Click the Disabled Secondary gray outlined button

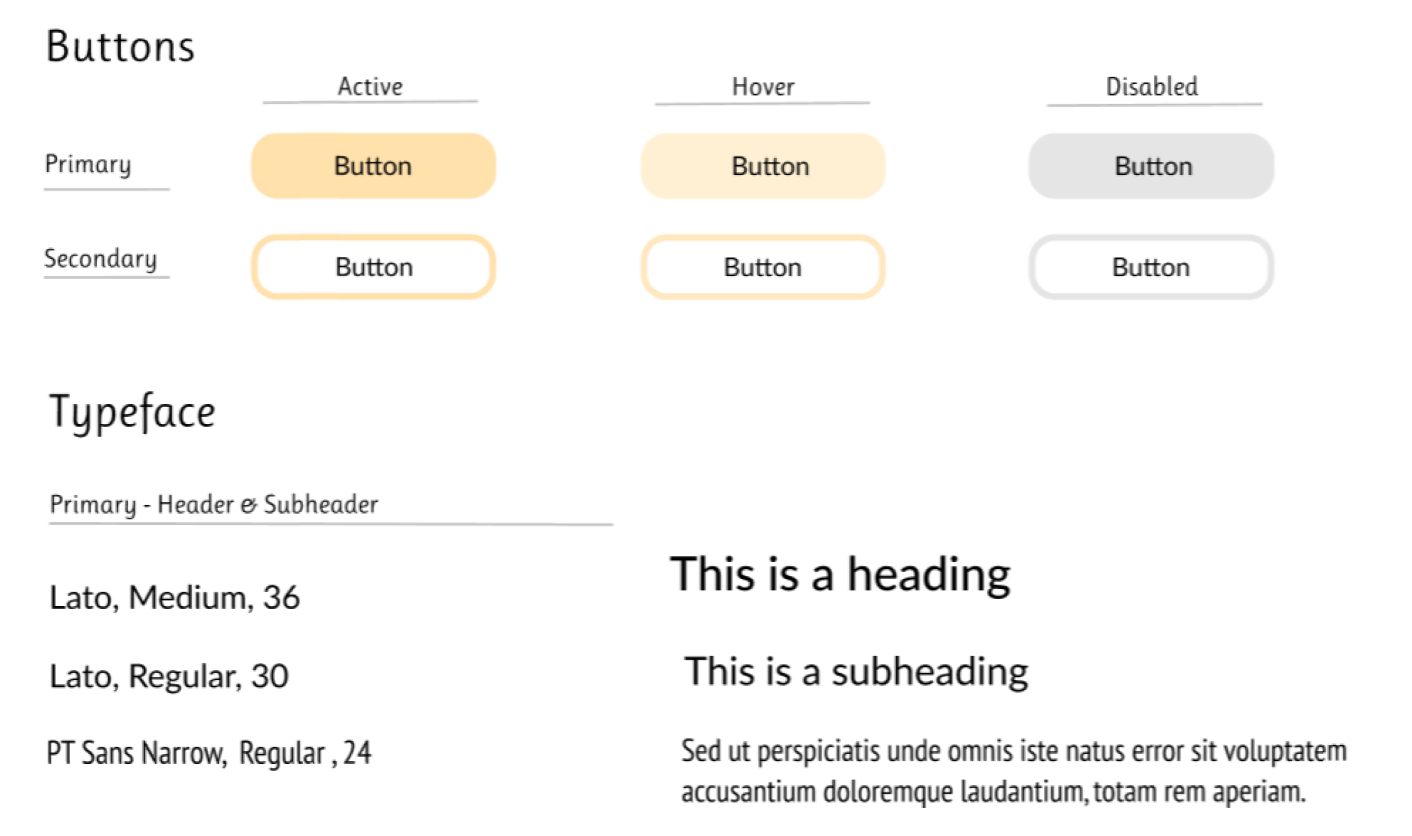pyautogui.click(x=1151, y=267)
